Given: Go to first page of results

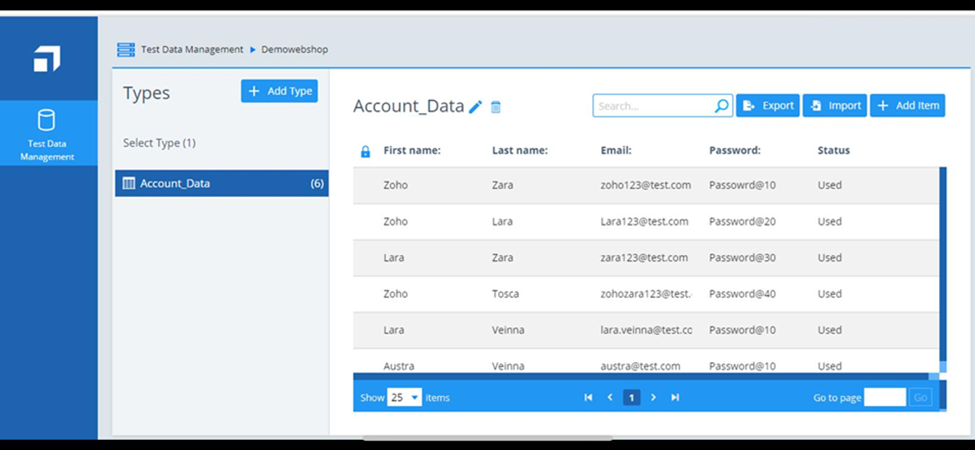Looking at the screenshot, I should click(x=588, y=397).
